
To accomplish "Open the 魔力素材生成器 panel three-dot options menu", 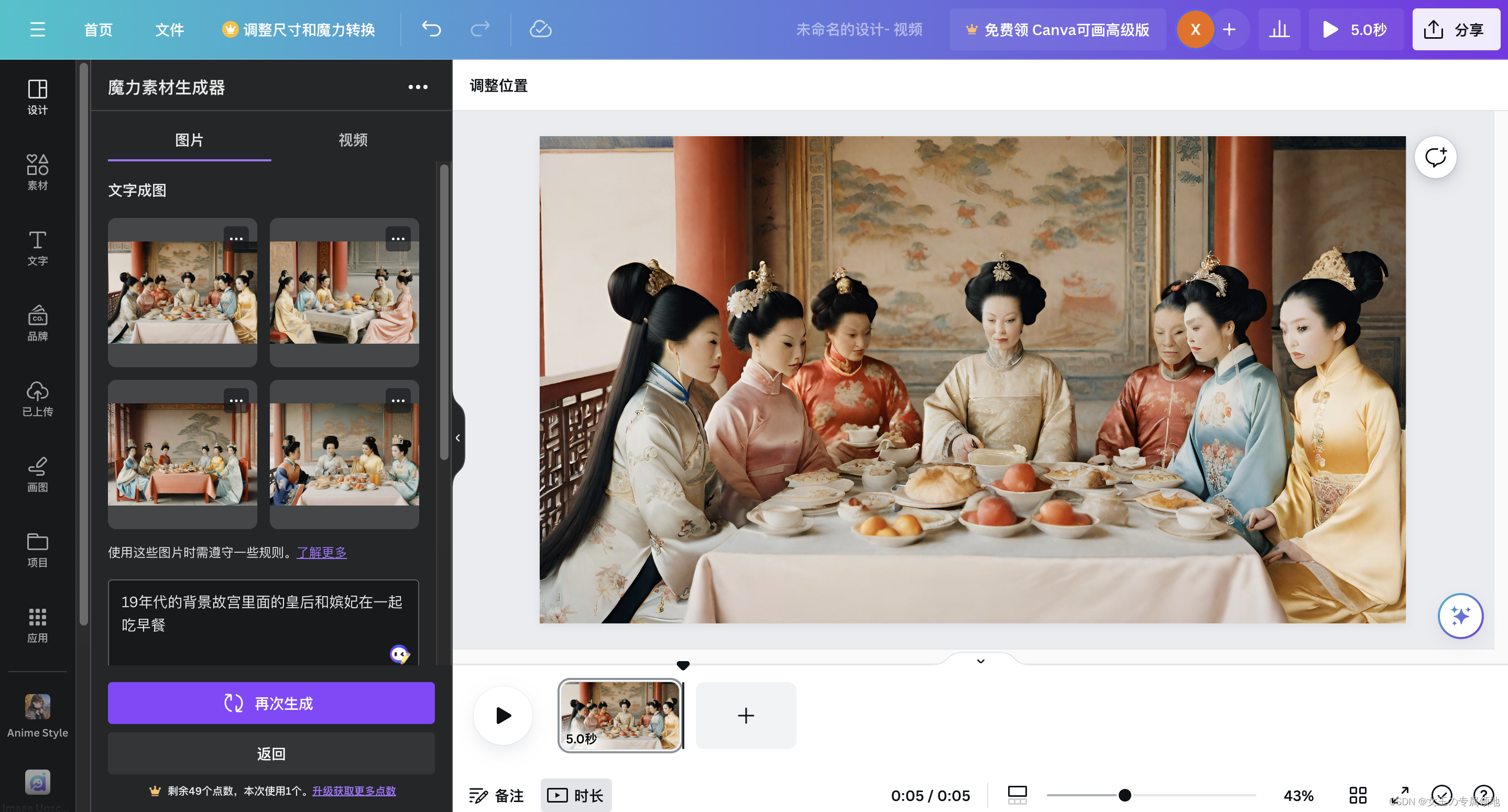I will point(418,86).
